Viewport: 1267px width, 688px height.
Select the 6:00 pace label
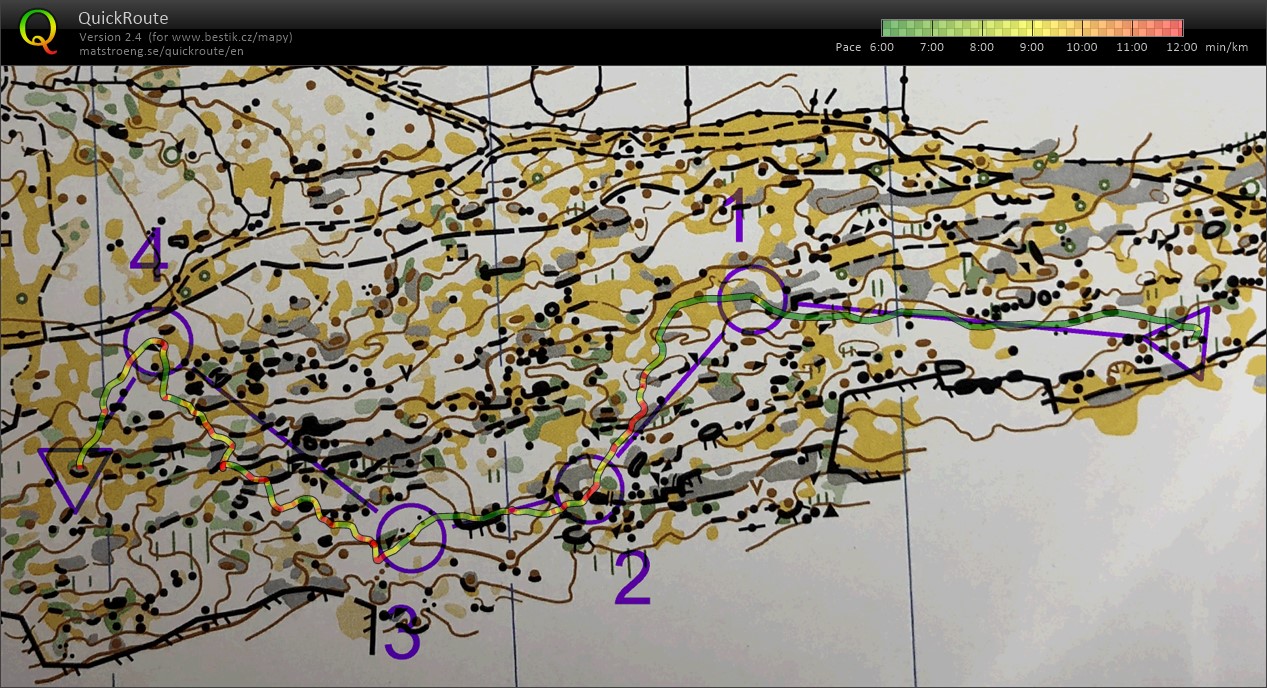point(881,47)
